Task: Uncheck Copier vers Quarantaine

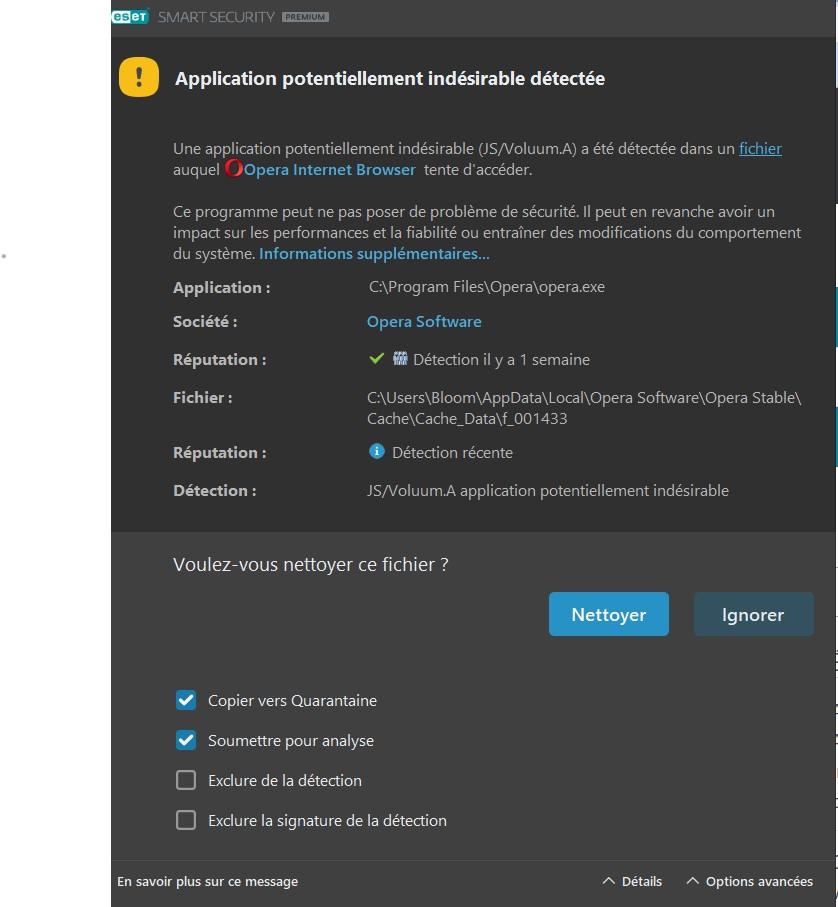Action: (186, 700)
